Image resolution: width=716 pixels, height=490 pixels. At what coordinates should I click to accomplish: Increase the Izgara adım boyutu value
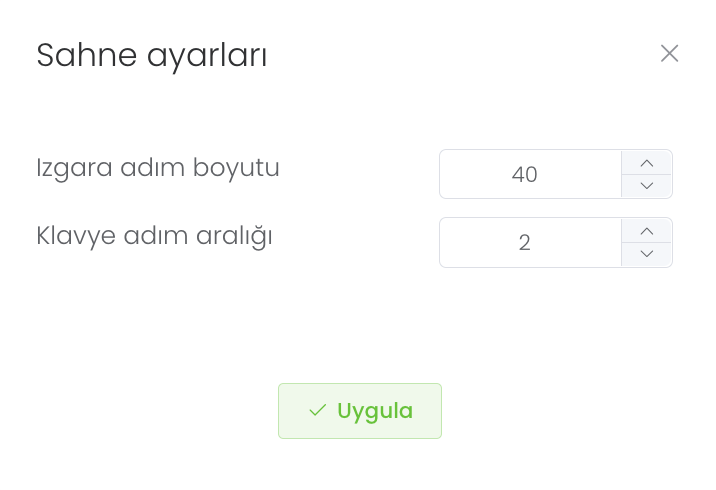[647, 163]
